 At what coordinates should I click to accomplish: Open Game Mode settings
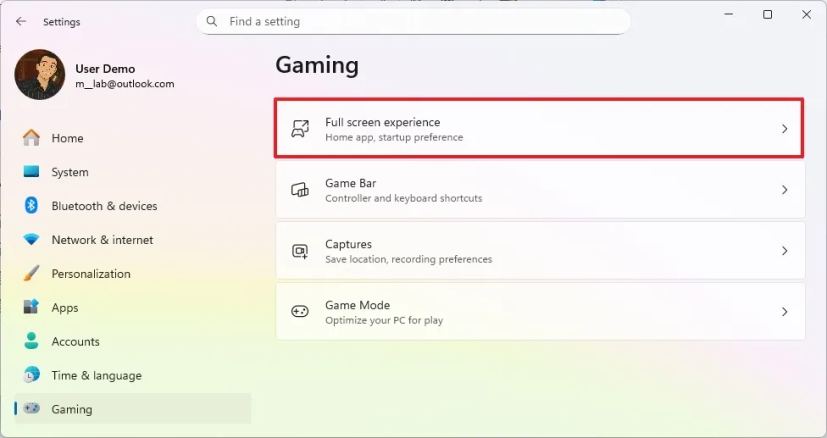point(540,311)
